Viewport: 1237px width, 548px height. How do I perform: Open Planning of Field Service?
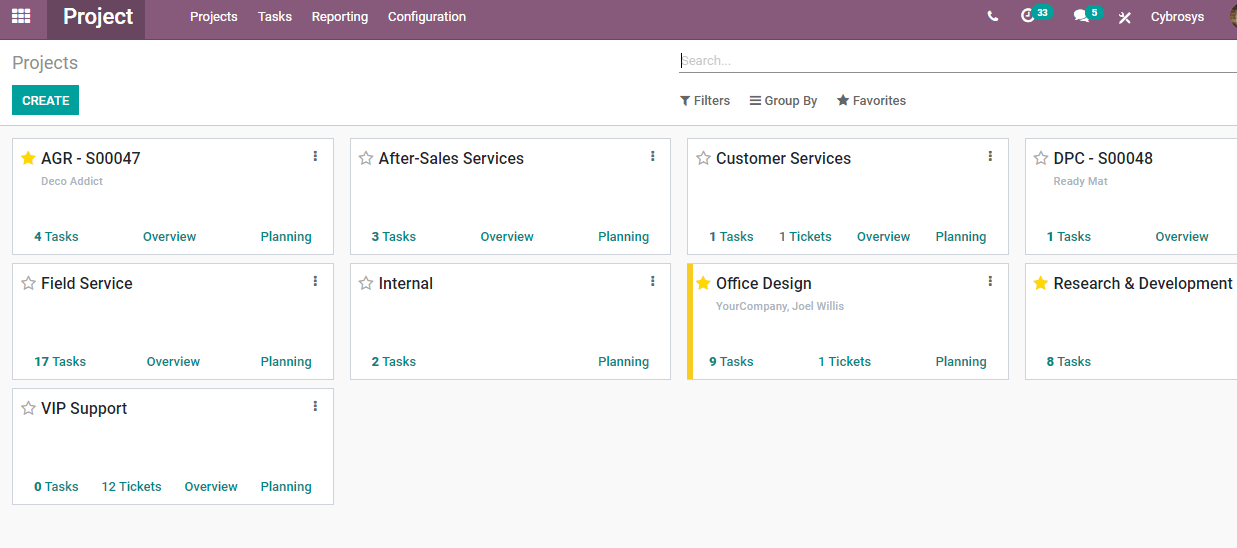pos(286,362)
